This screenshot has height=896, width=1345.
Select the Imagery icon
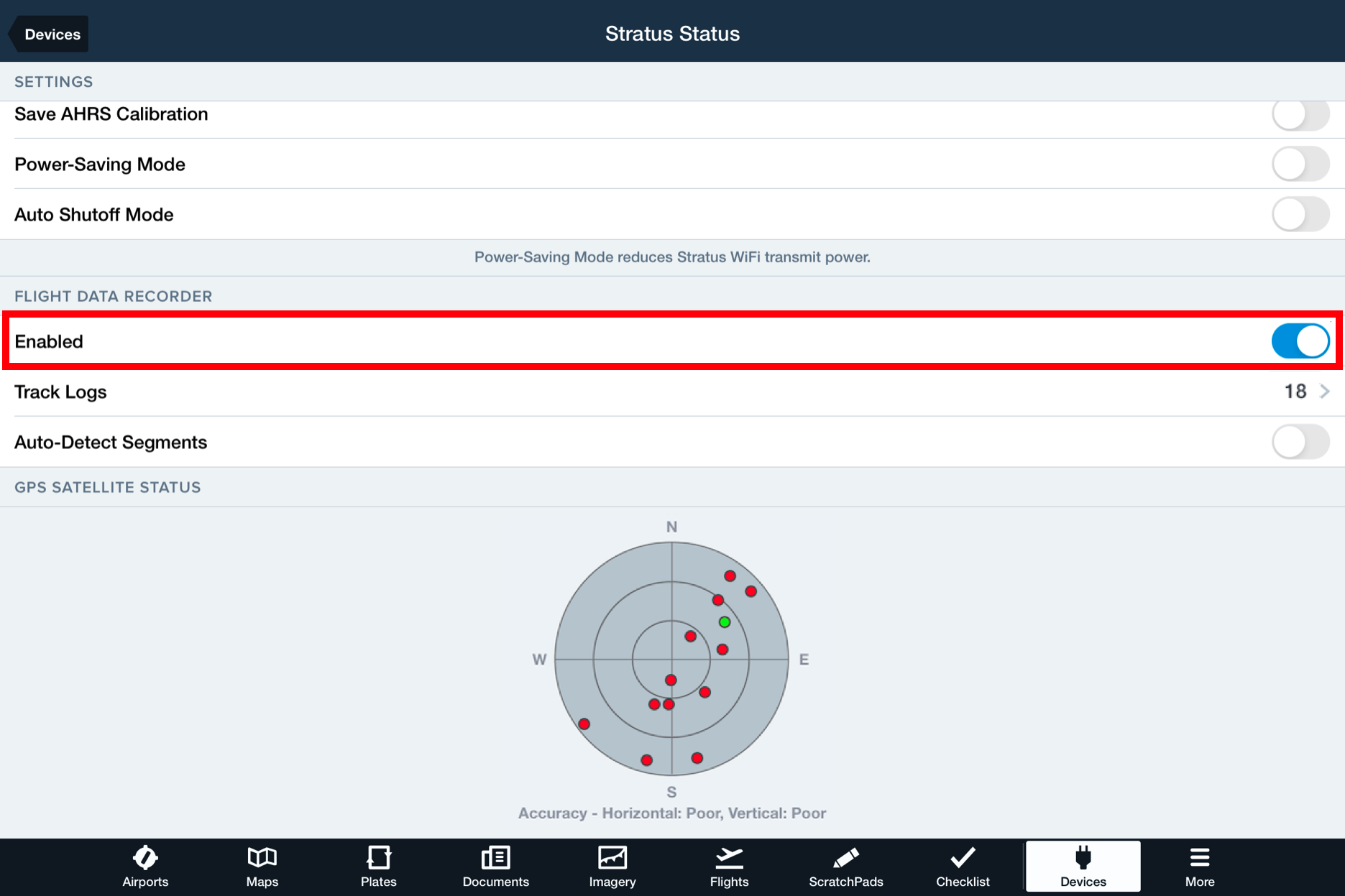tap(612, 856)
